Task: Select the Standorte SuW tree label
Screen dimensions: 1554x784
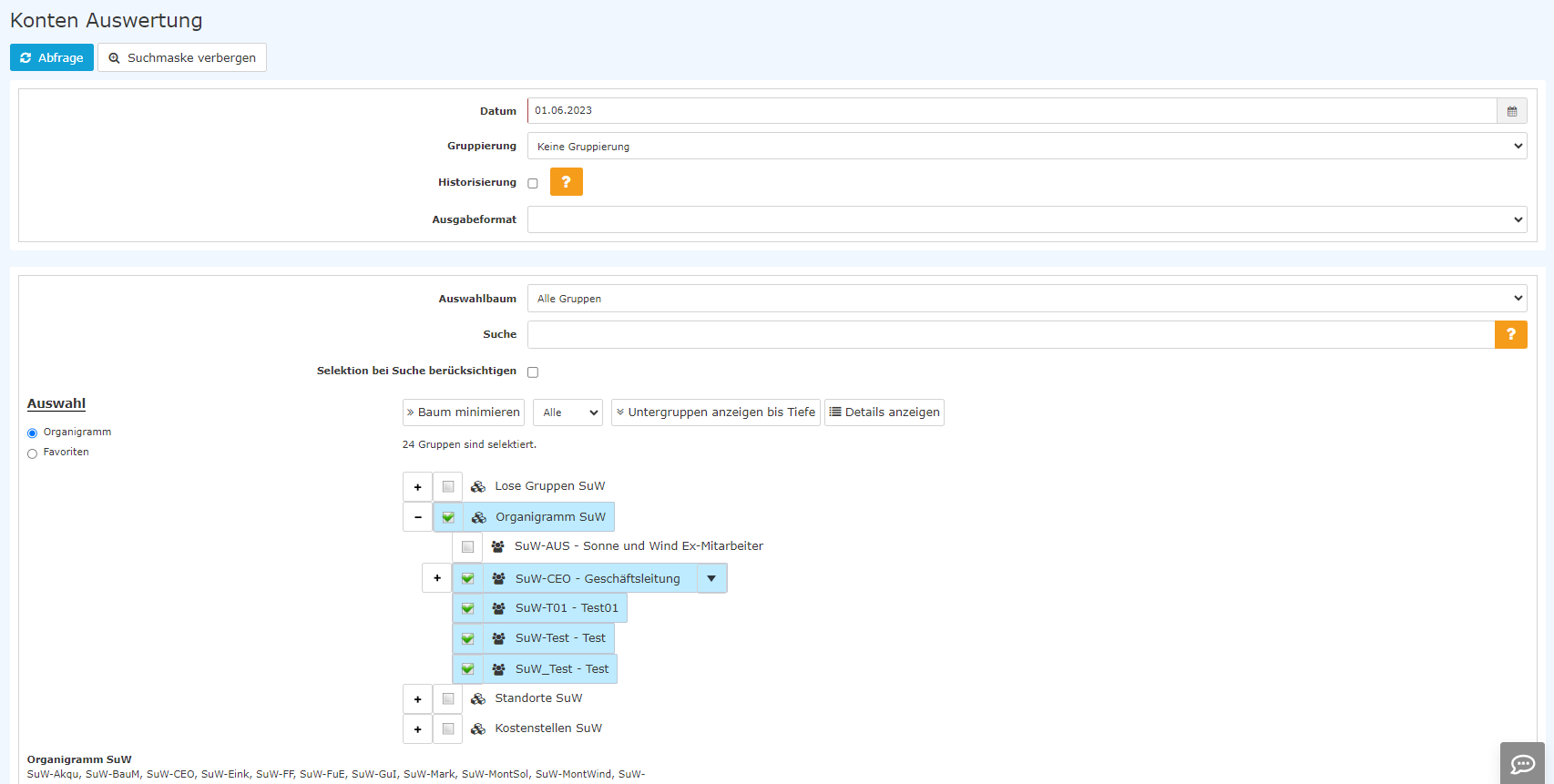Action: 538,698
